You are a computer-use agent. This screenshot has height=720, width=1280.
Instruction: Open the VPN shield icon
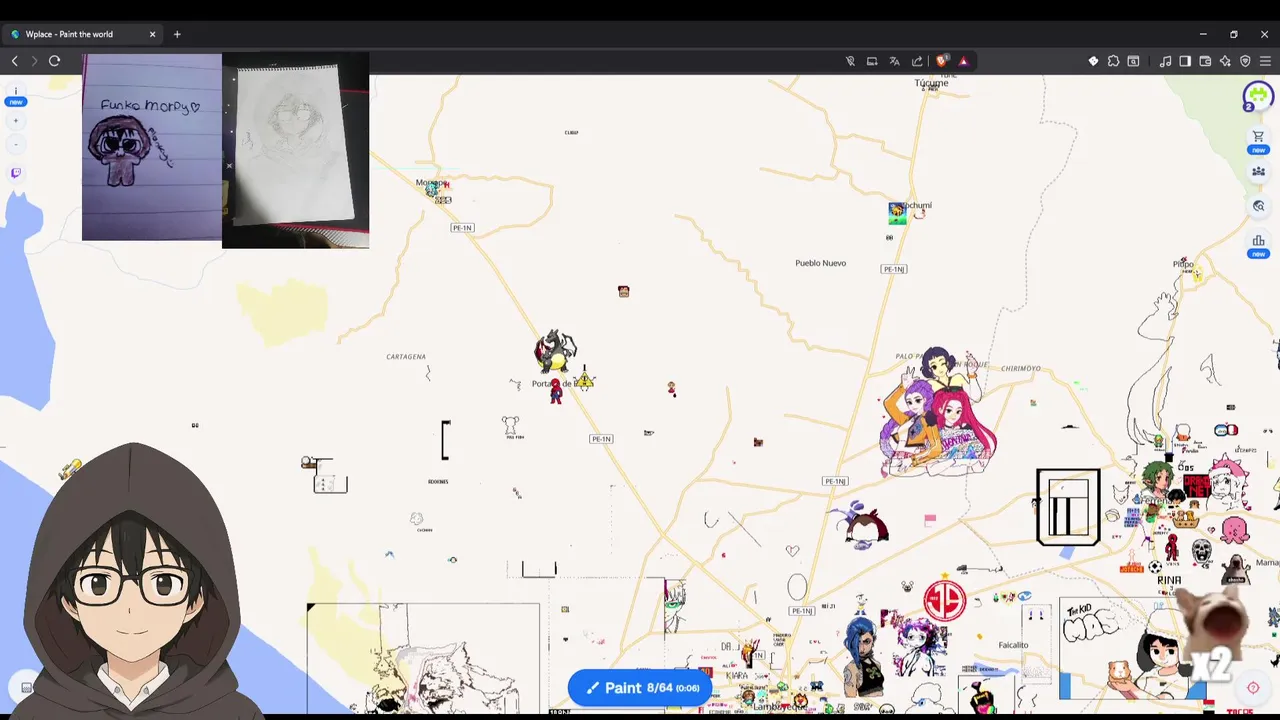(x=1245, y=61)
